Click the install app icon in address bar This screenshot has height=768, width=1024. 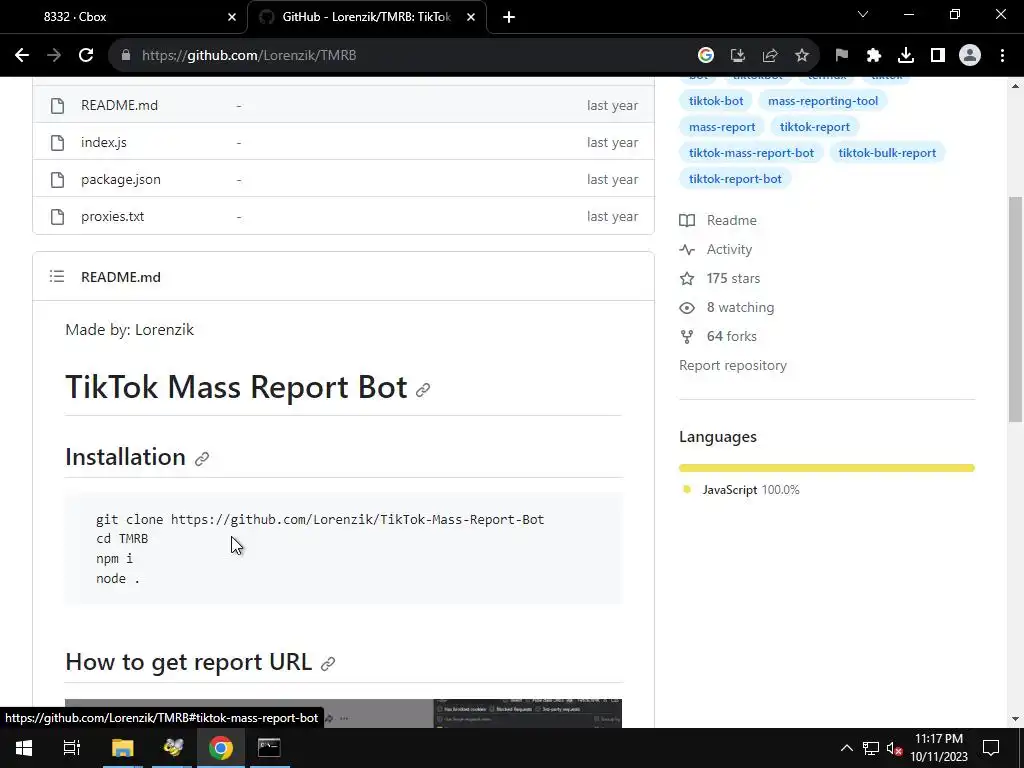(x=737, y=56)
